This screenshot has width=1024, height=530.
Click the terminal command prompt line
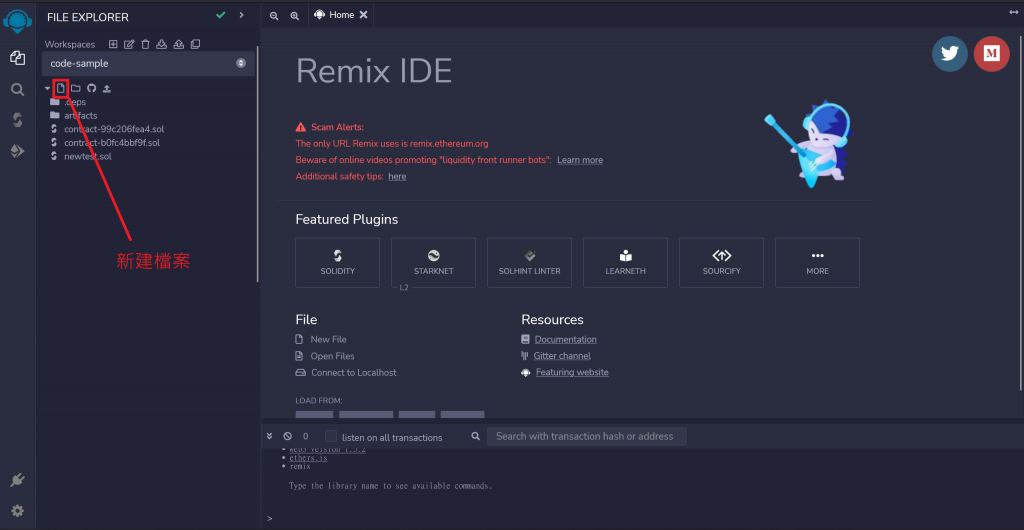pyautogui.click(x=640, y=518)
